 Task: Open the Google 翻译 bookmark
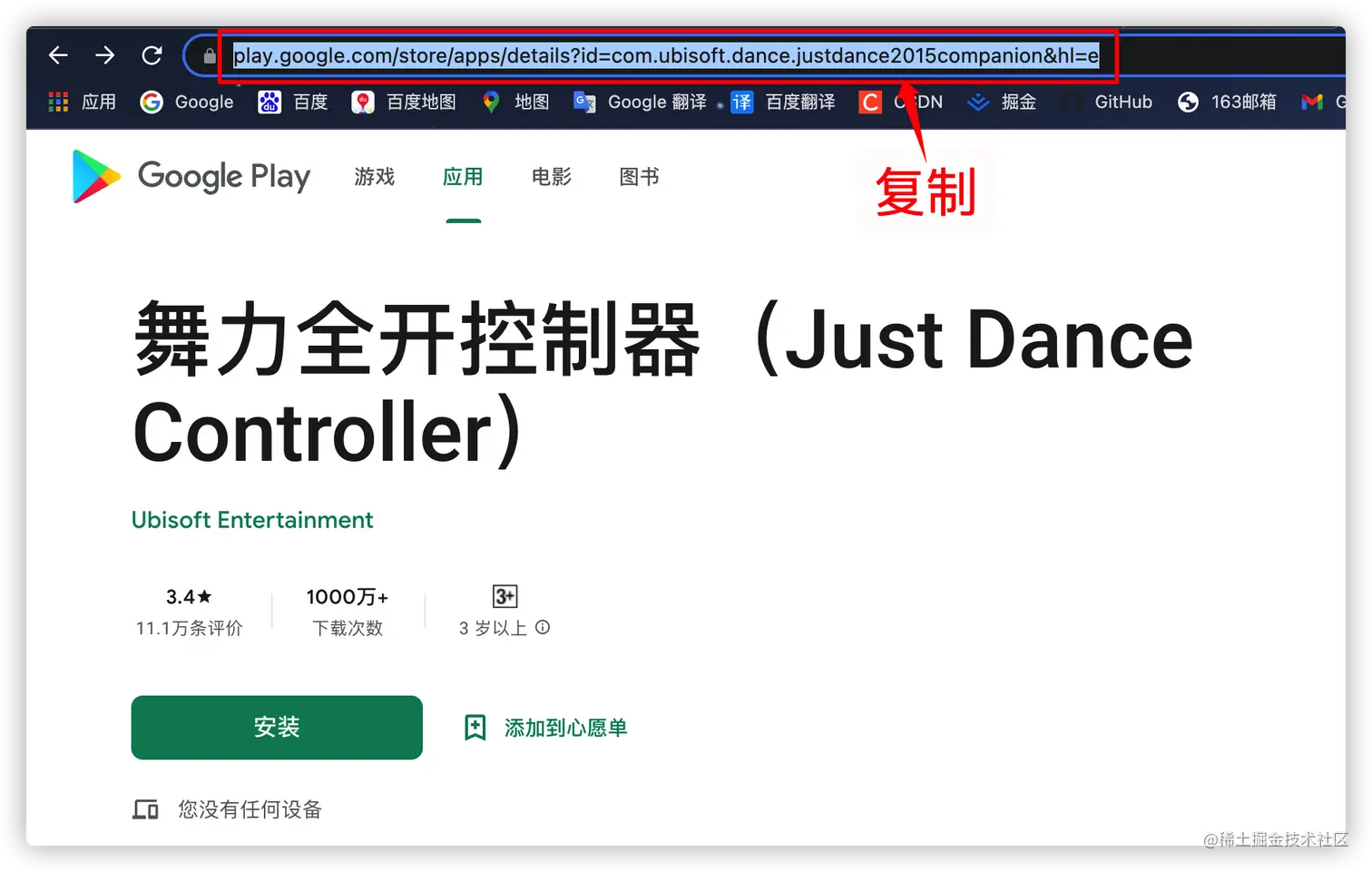tap(641, 102)
